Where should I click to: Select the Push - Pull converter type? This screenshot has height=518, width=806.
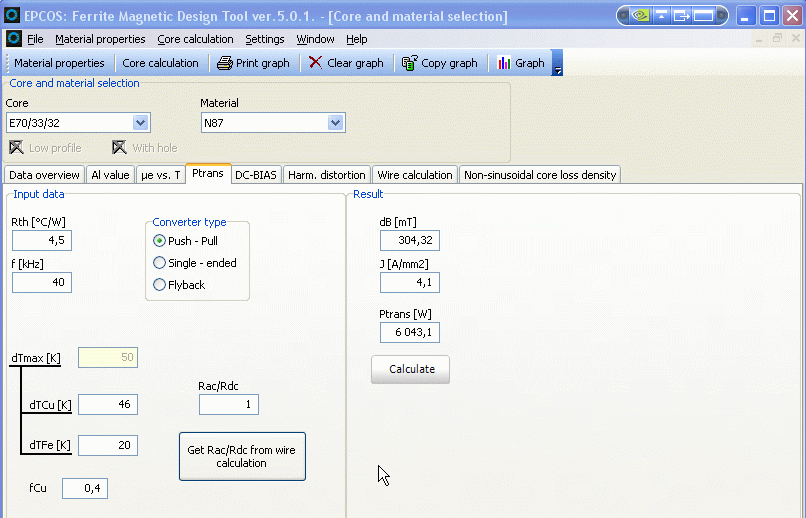[160, 241]
